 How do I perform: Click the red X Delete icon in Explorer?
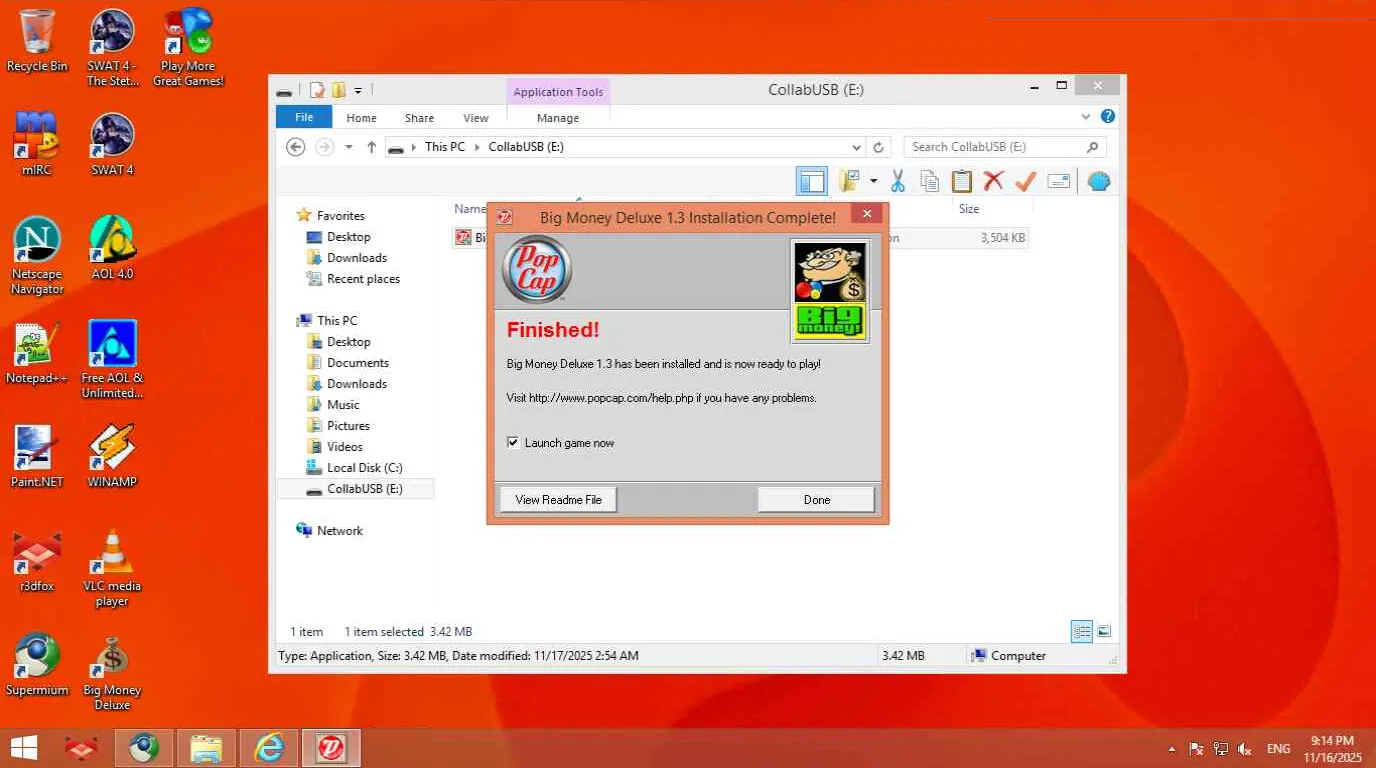point(993,181)
